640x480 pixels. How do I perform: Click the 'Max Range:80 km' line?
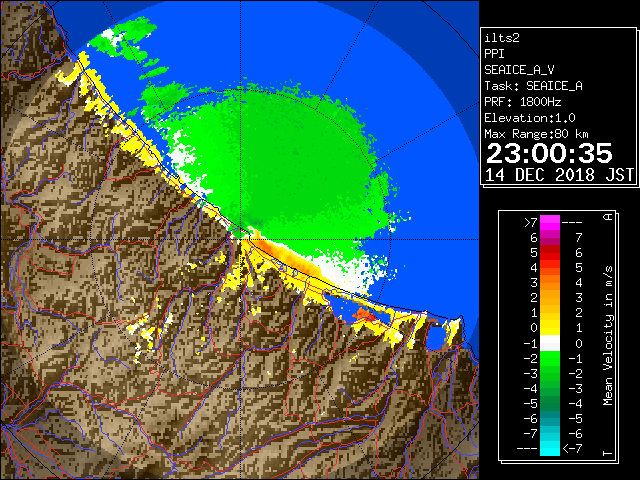[537, 134]
